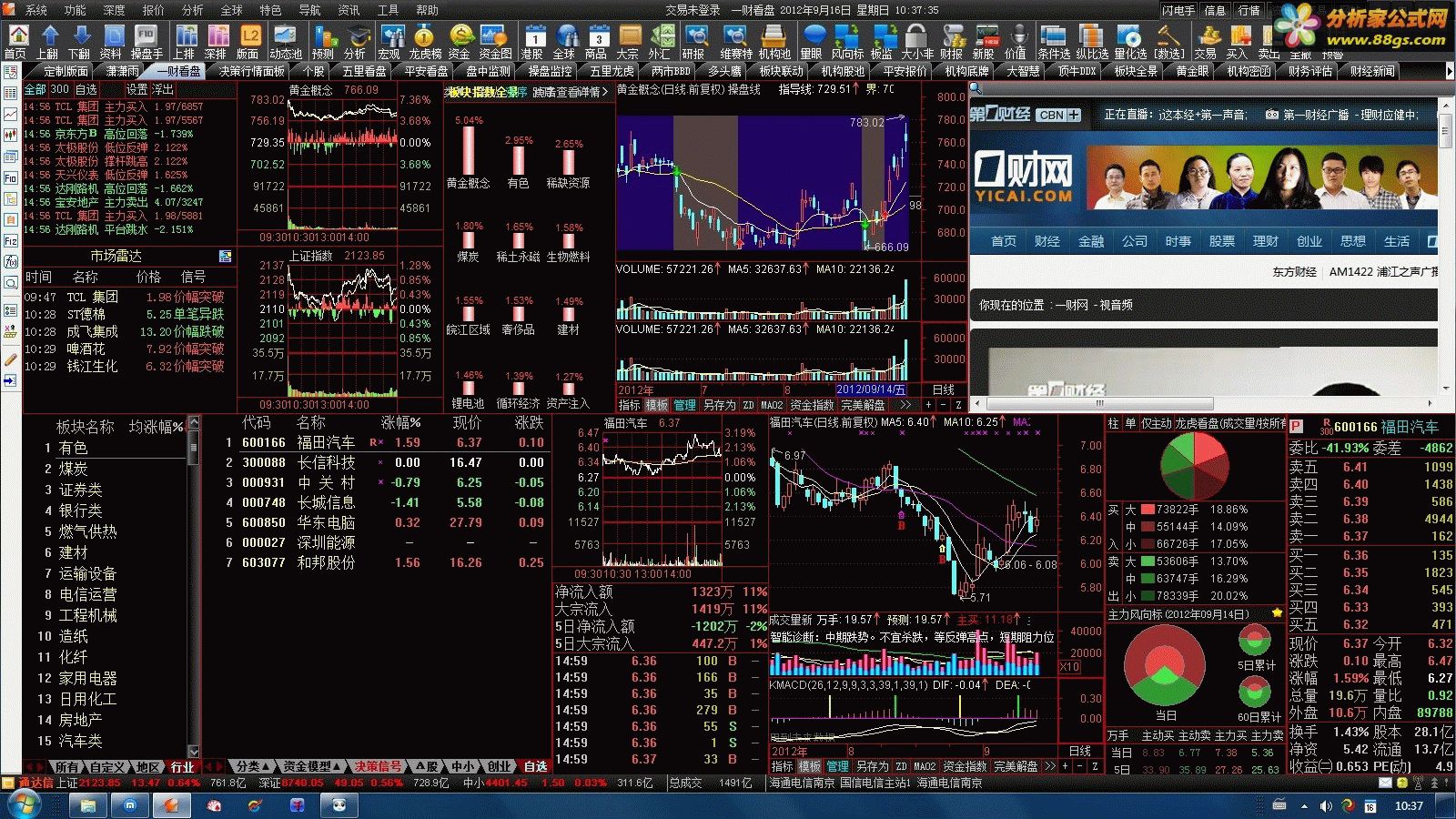Click the 上翻 up-arrow toolbar icon

pos(49,41)
